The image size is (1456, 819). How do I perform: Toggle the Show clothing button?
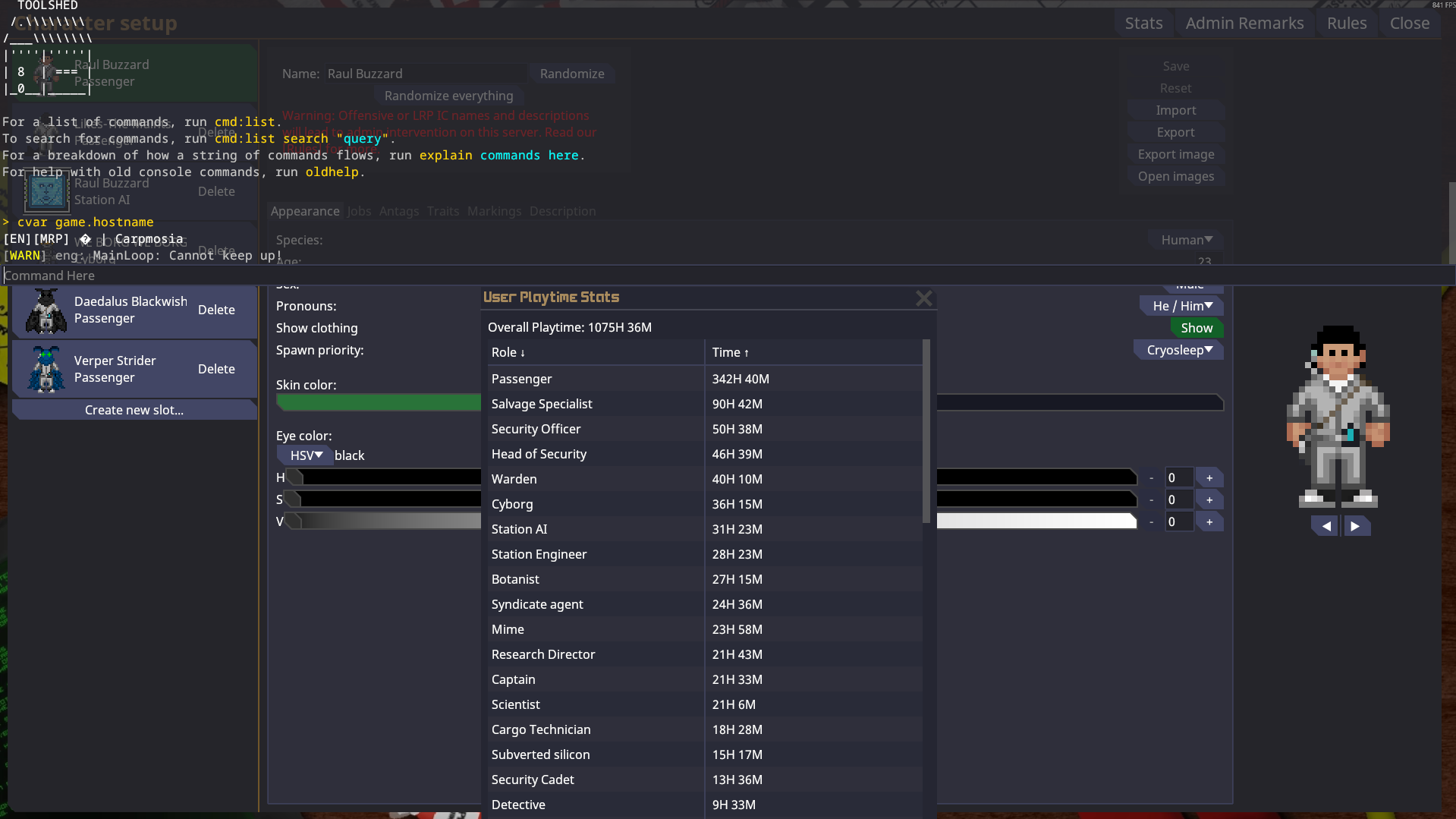click(1196, 328)
